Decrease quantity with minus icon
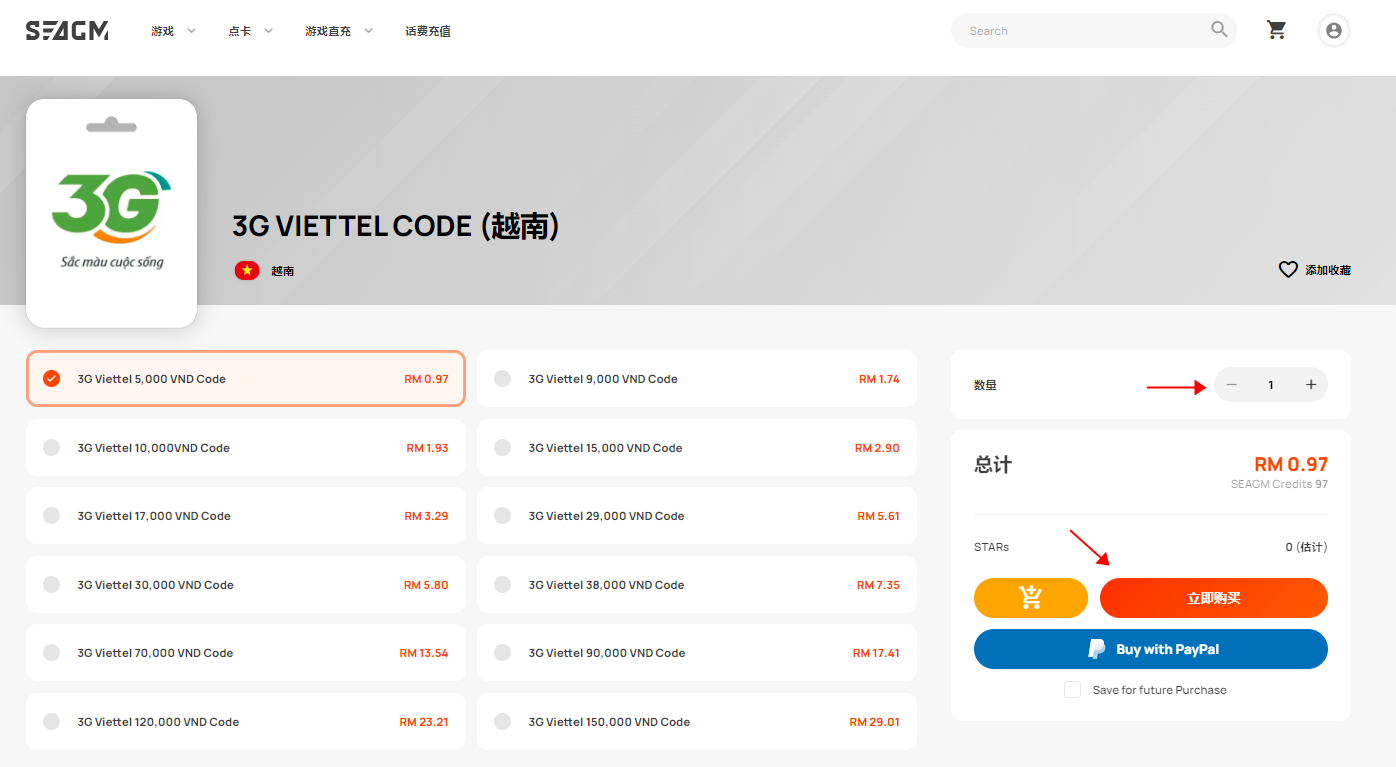The image size is (1396, 767). point(1231,385)
